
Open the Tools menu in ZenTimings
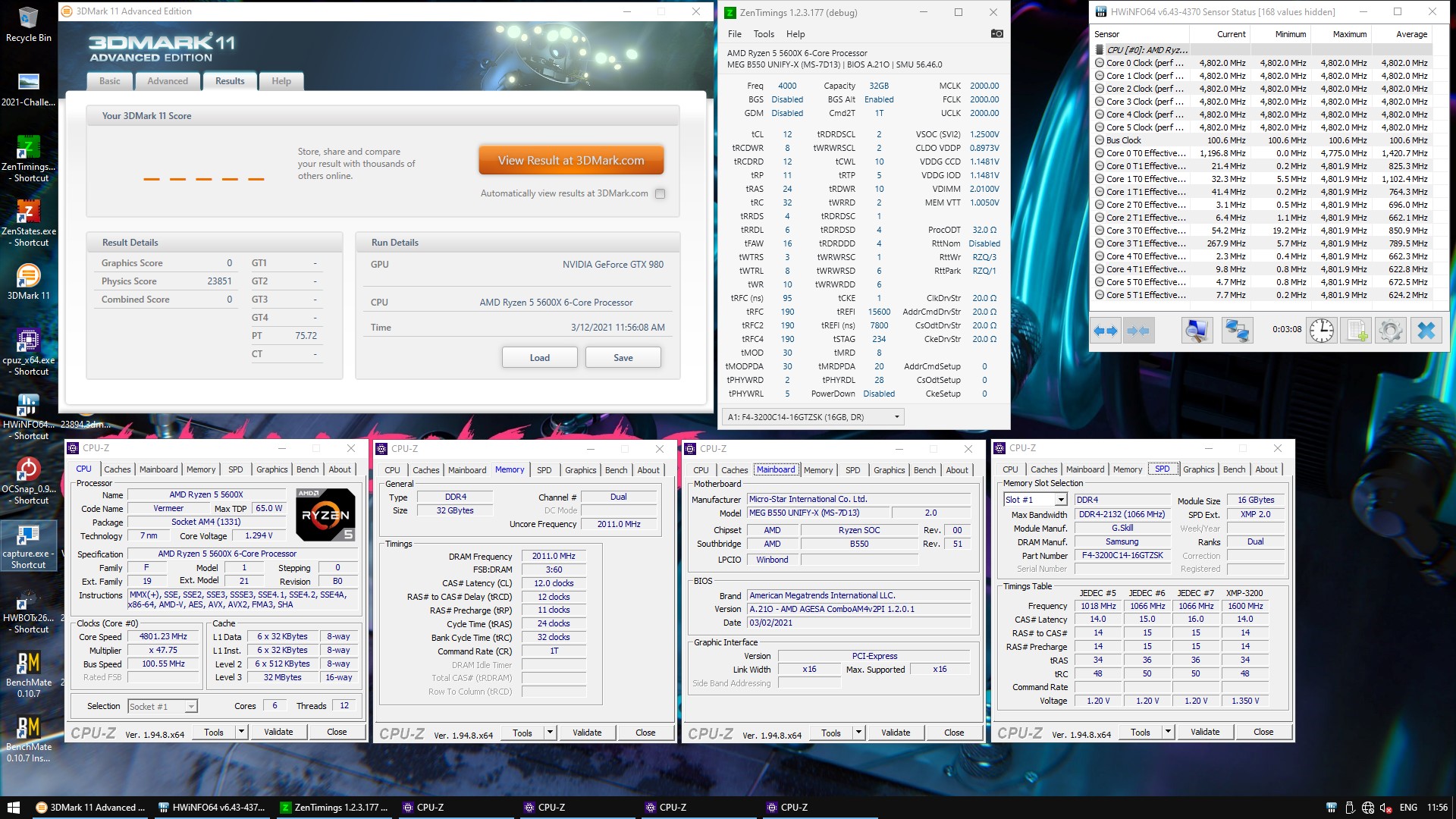[x=764, y=34]
